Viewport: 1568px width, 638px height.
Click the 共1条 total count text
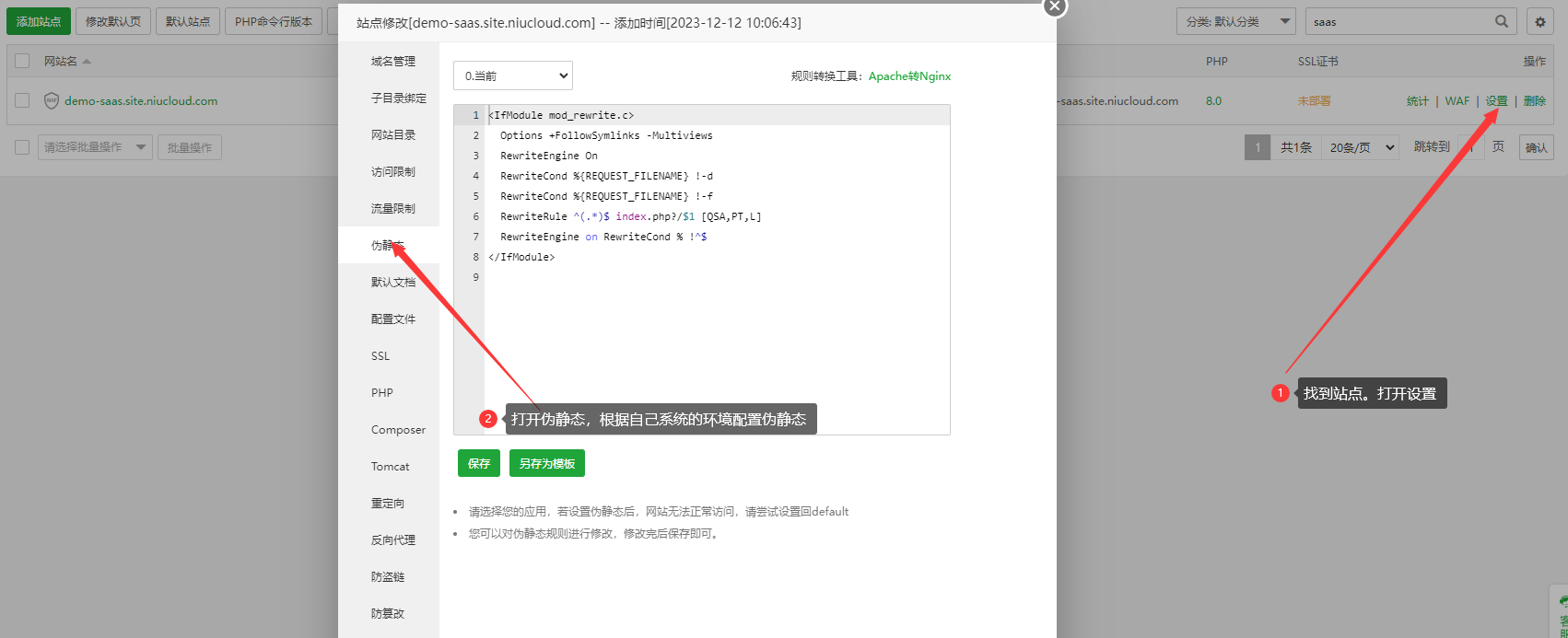[x=1296, y=147]
